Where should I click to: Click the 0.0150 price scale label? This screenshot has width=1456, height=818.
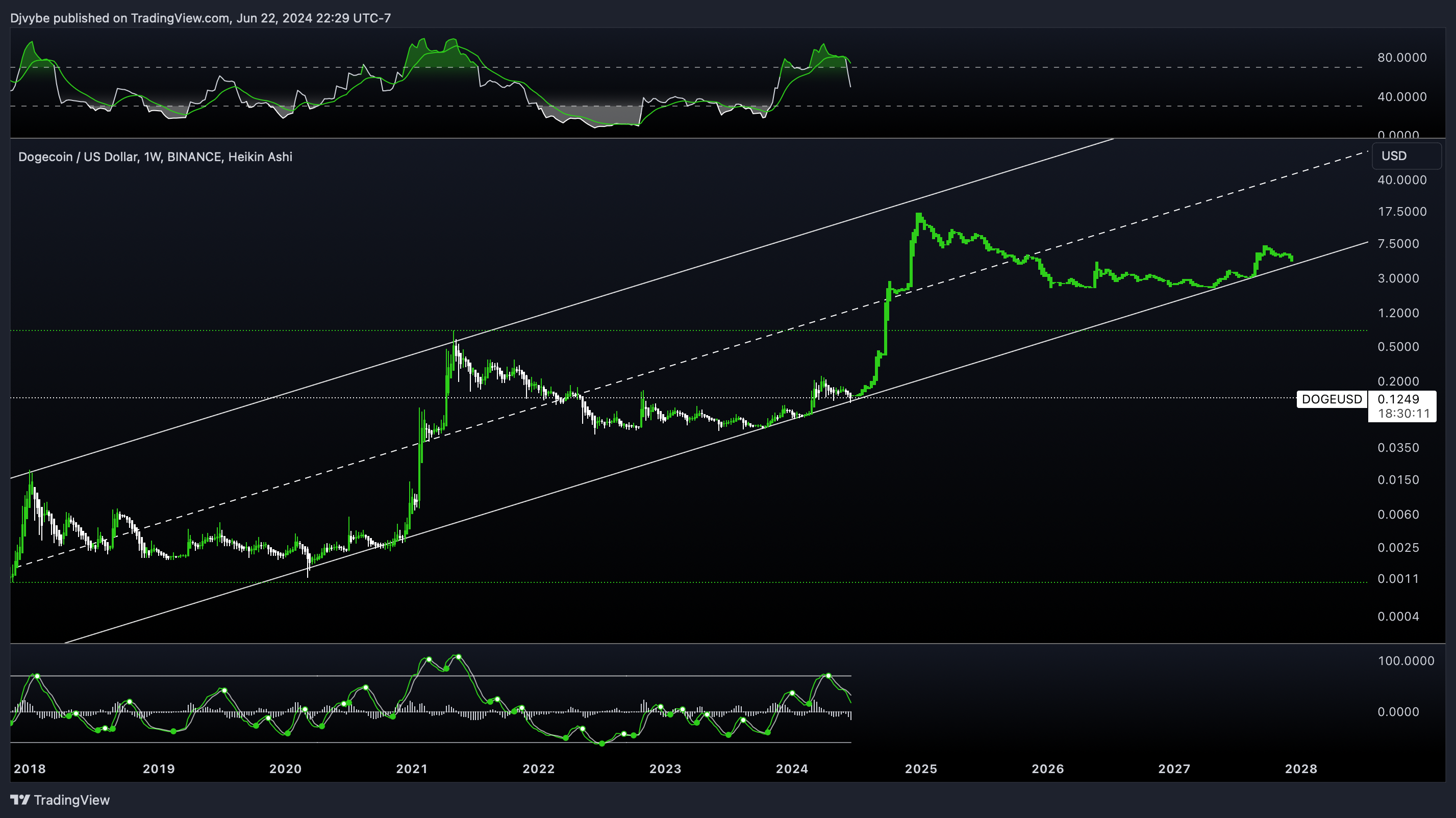pos(1398,479)
